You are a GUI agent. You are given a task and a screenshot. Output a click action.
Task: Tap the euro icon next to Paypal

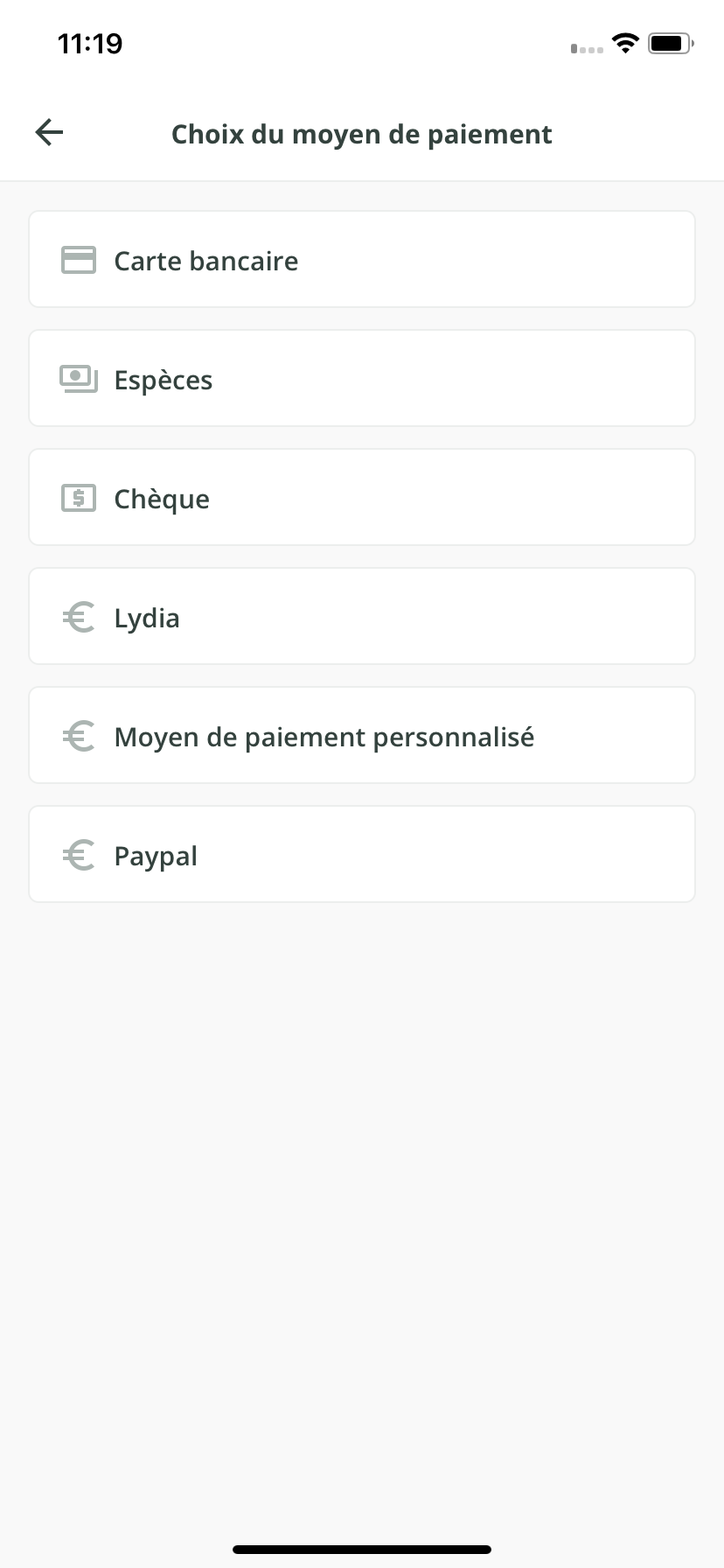[79, 855]
